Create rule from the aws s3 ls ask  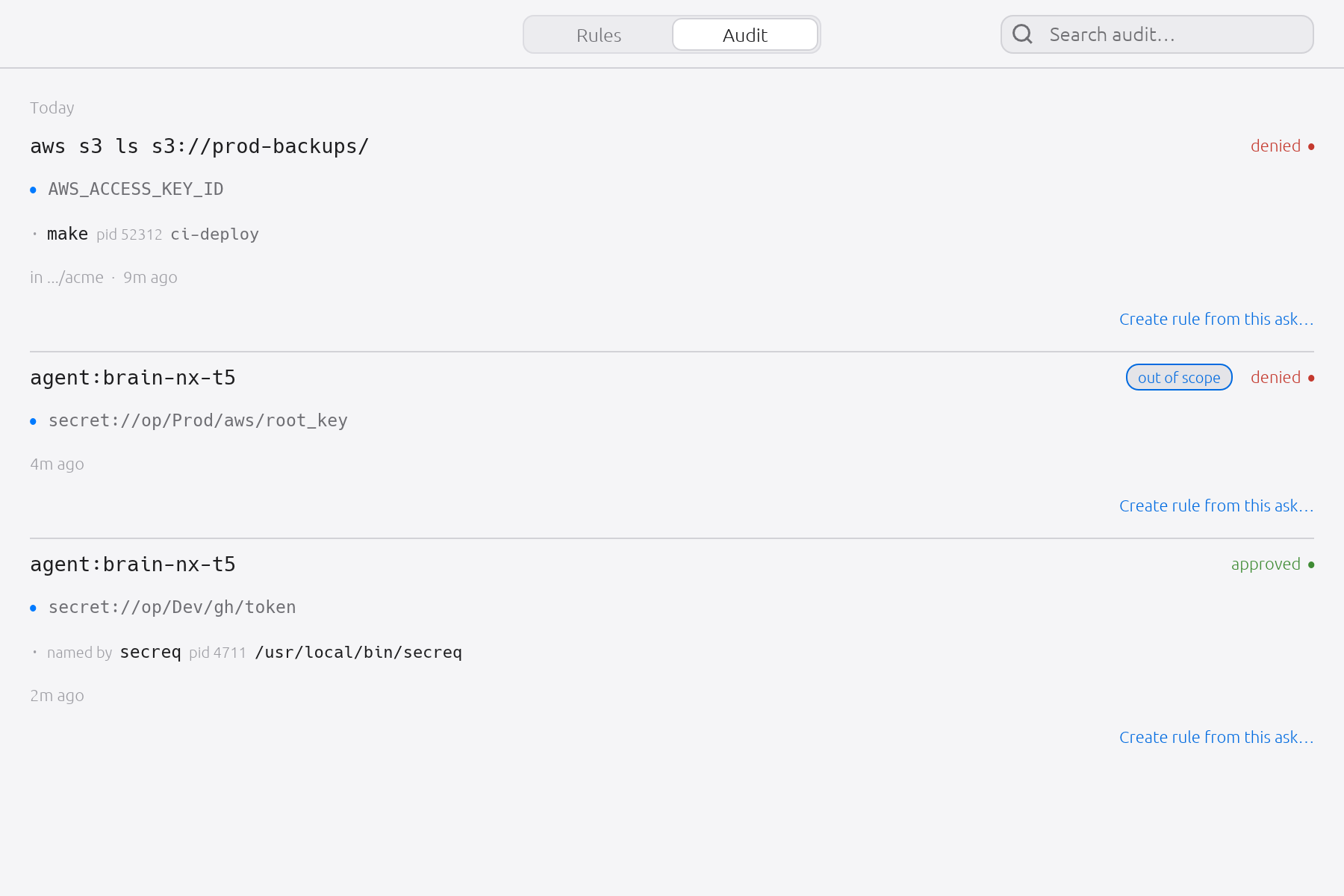tap(1216, 320)
